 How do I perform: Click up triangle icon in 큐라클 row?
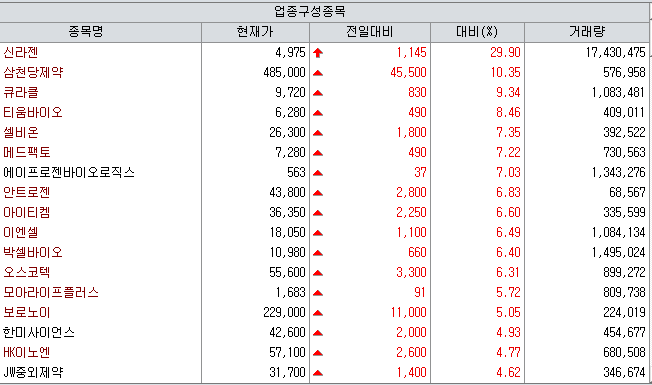coord(318,93)
